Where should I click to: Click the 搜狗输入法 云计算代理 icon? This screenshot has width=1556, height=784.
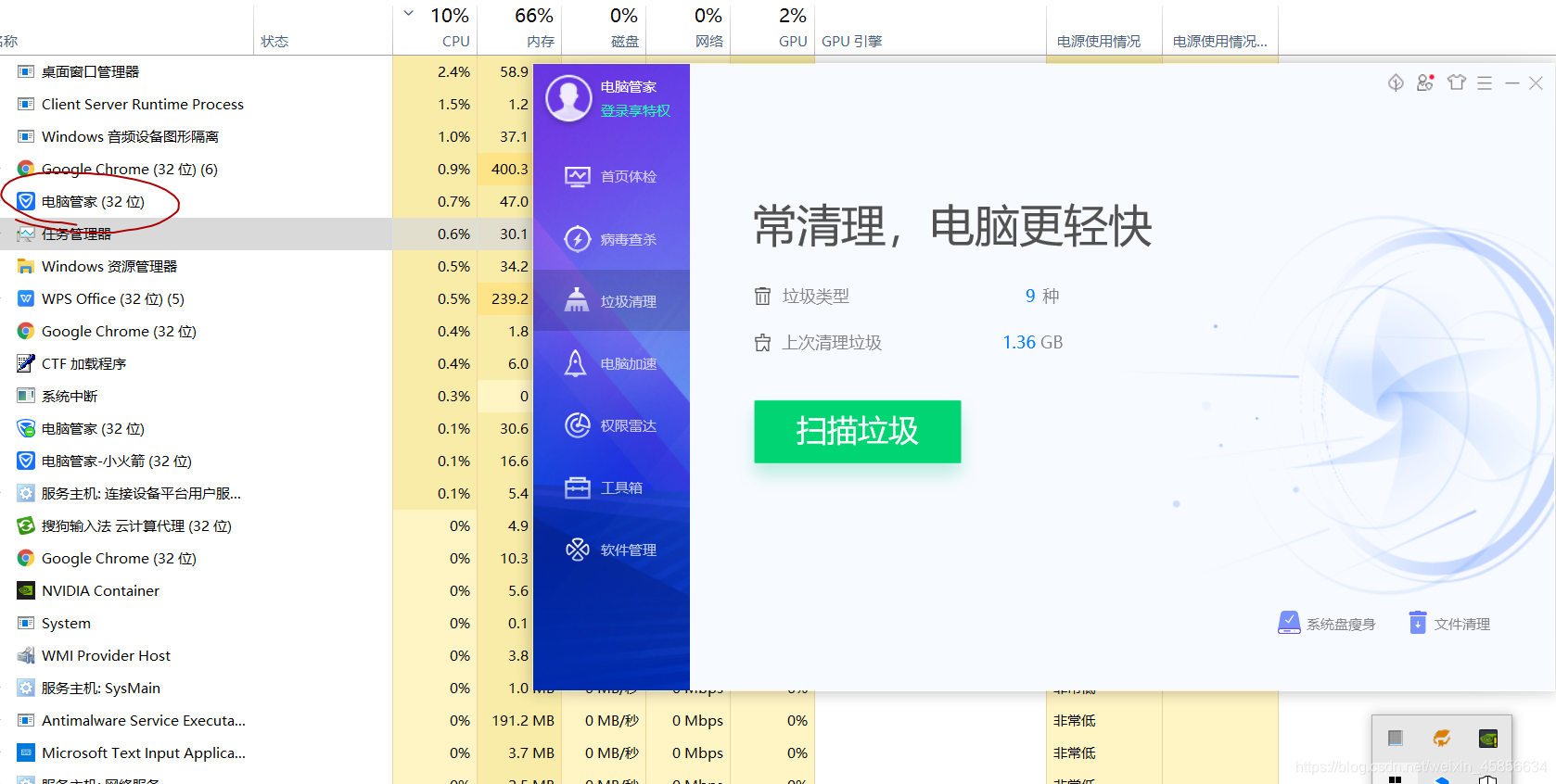(x=26, y=525)
